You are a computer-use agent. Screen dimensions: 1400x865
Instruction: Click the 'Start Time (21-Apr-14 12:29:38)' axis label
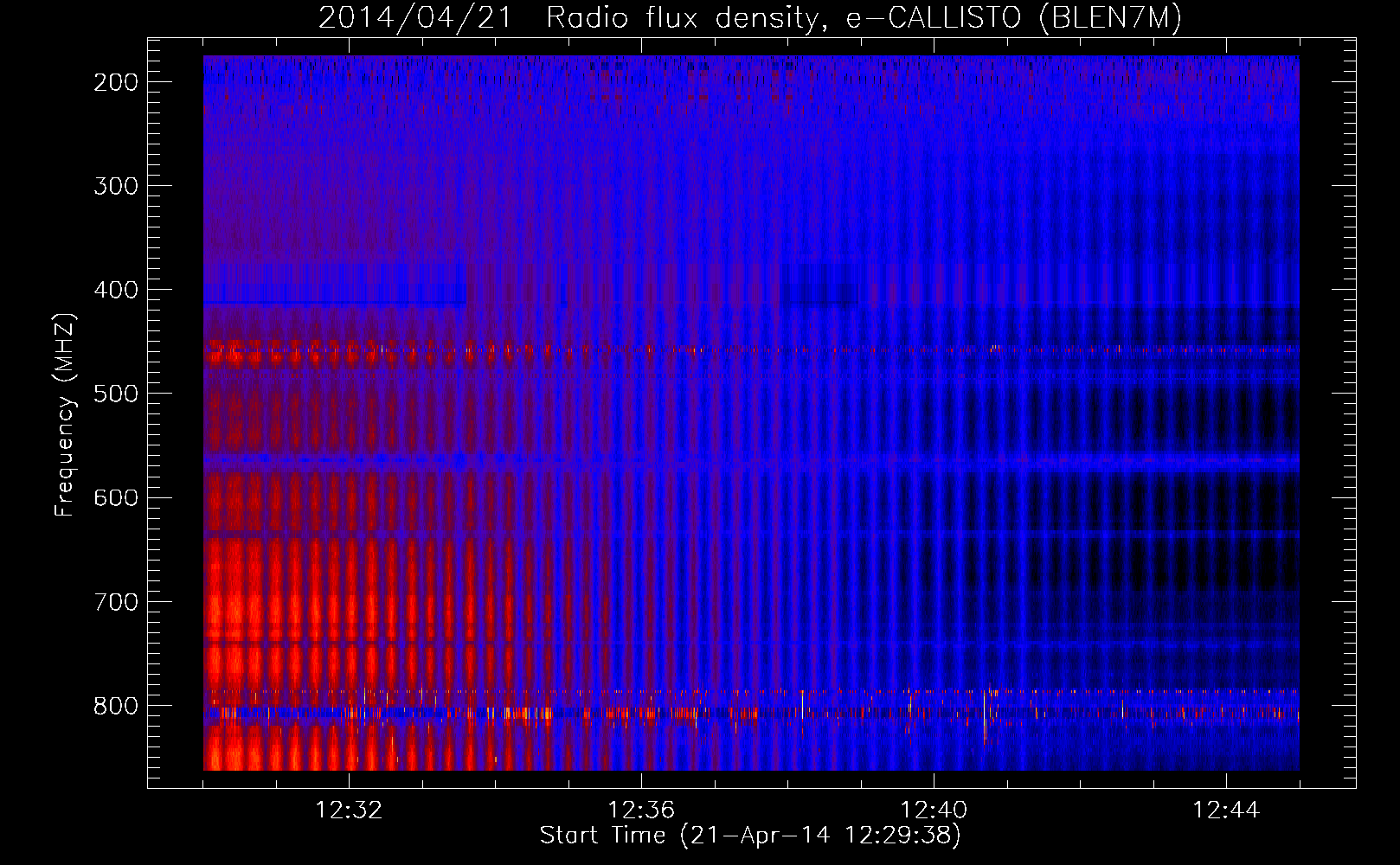pos(750,836)
